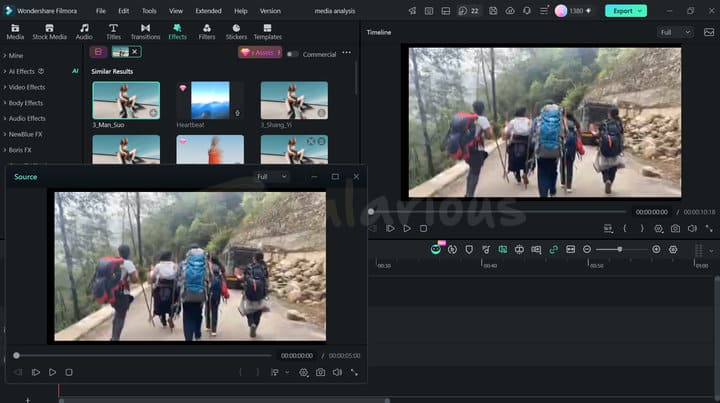Viewport: 720px width, 403px height.
Task: Open the Source quality Full dropdown
Action: tap(271, 177)
